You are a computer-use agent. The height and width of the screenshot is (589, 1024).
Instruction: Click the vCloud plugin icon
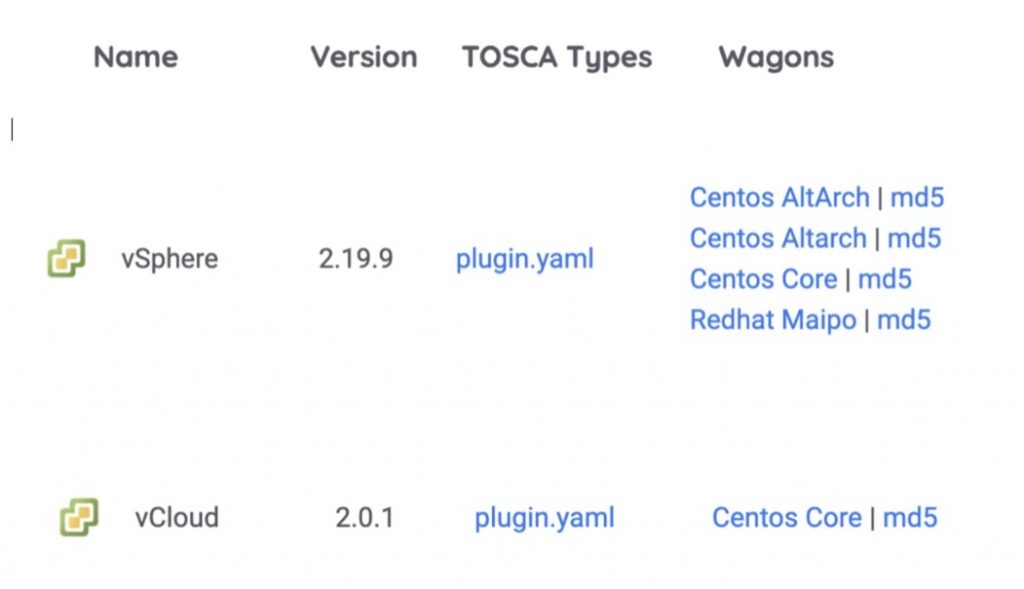(79, 518)
